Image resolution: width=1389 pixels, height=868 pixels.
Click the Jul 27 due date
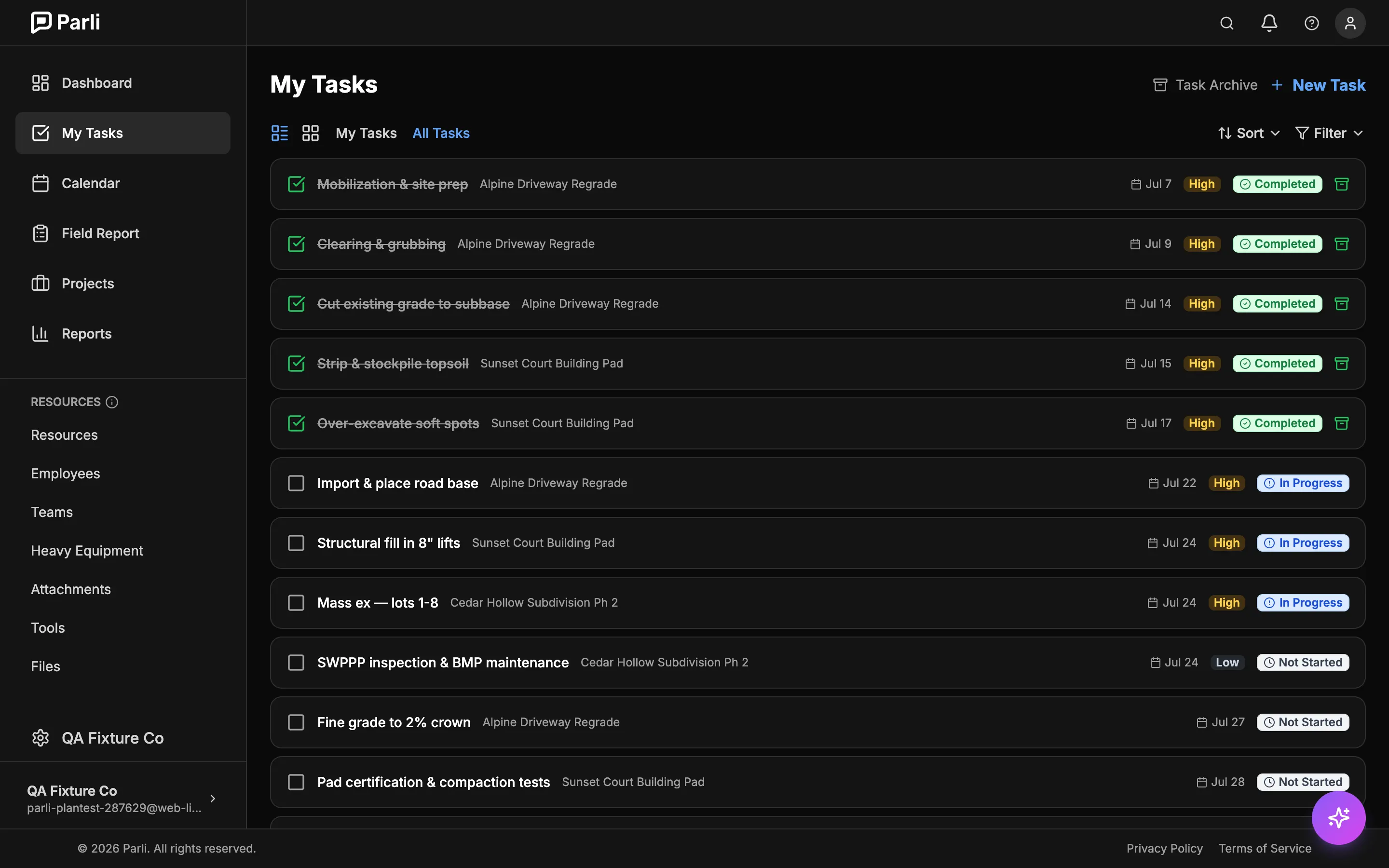coord(1220,722)
